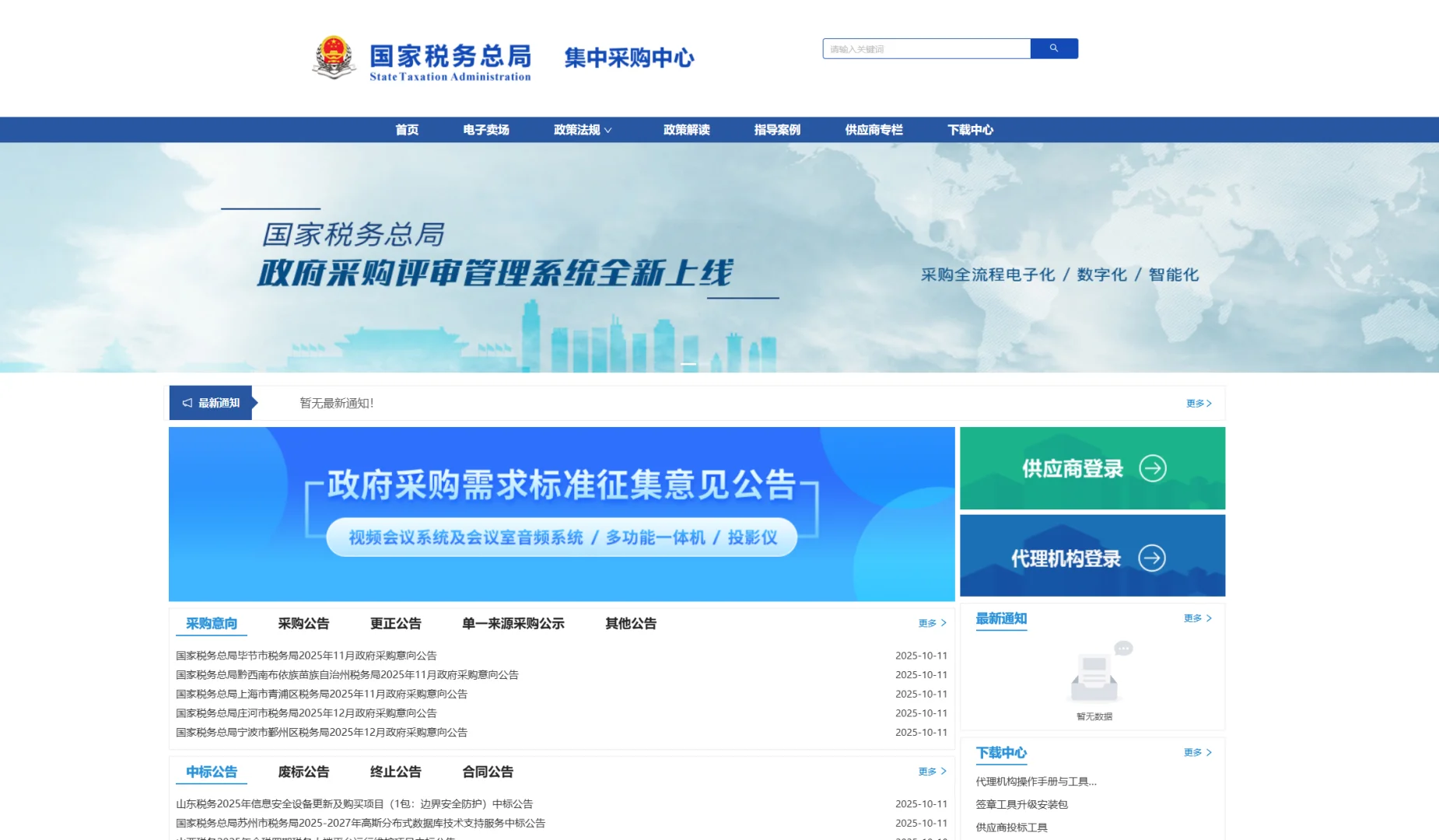Open the 山东税务2025年信息安全设备 中标公告
Screen dimensions: 1439x840
click(x=355, y=804)
